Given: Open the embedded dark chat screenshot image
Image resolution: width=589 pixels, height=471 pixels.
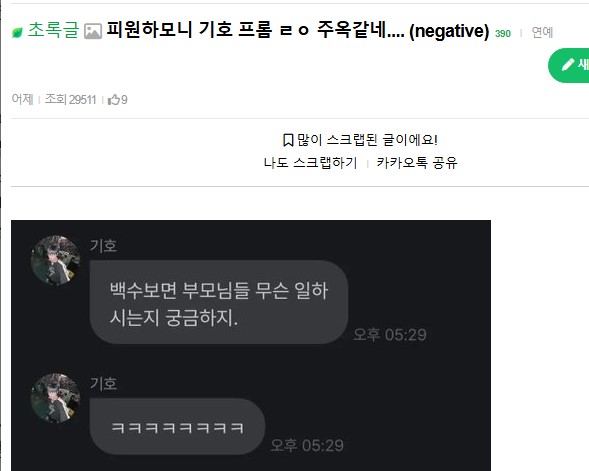Looking at the screenshot, I should pyautogui.click(x=251, y=346).
